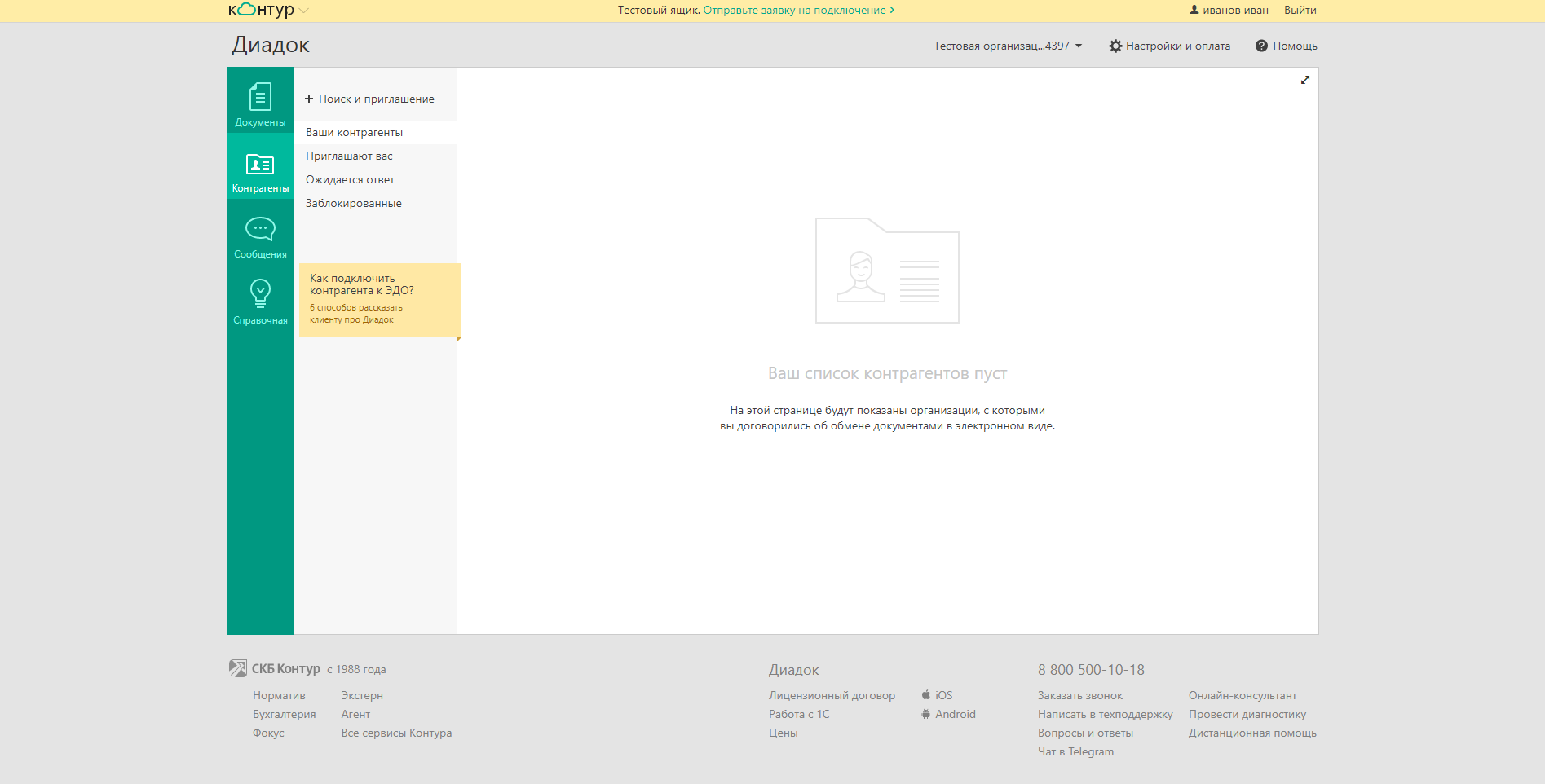Open the Тестовая организац...4397 organization dropdown
This screenshot has height=784, width=1545.
(1008, 46)
